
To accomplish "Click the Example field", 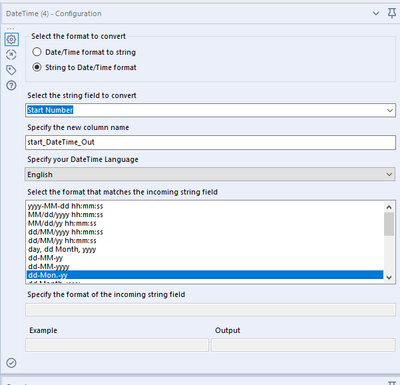I will (117, 345).
